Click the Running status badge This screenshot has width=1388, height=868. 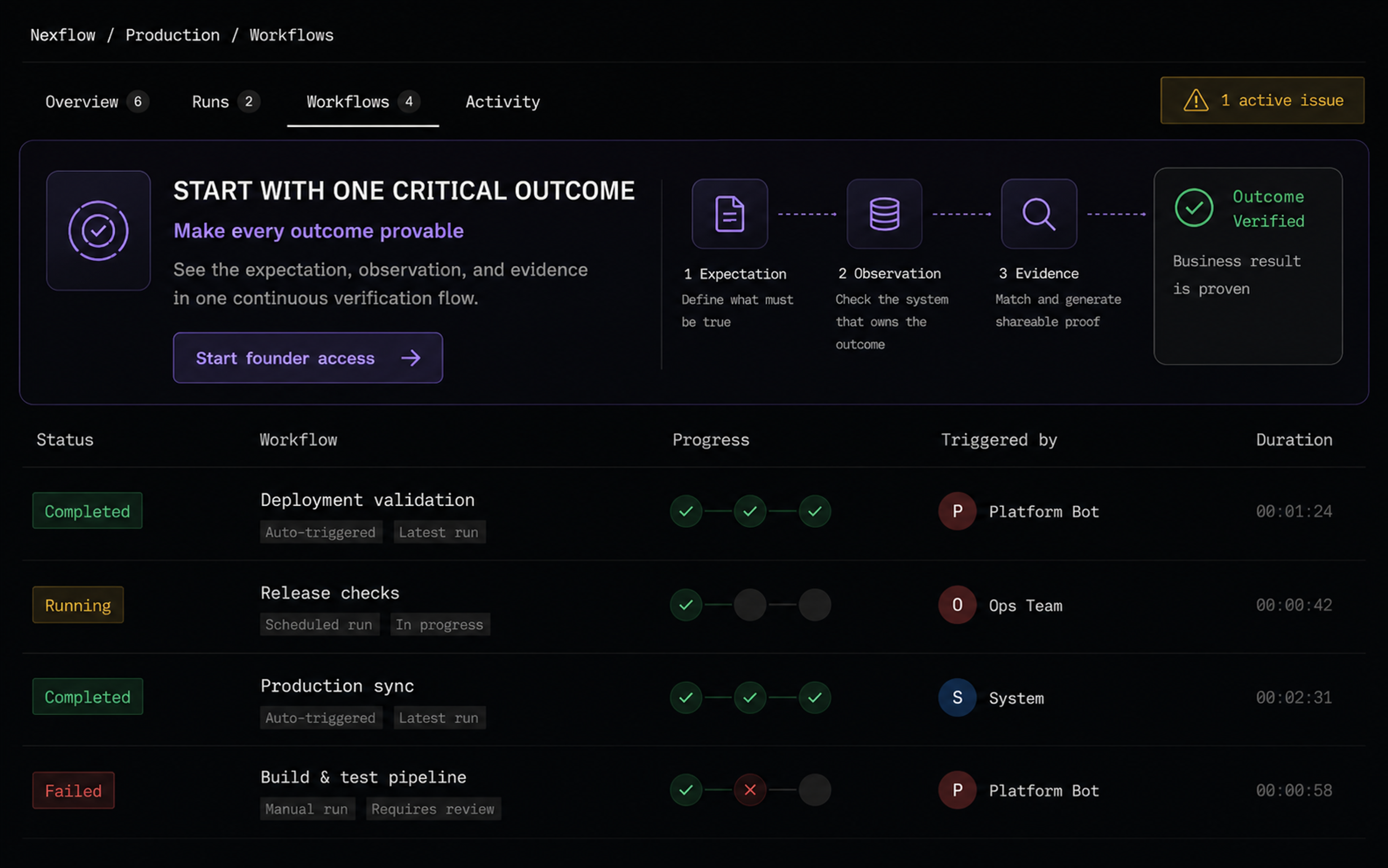pos(78,605)
